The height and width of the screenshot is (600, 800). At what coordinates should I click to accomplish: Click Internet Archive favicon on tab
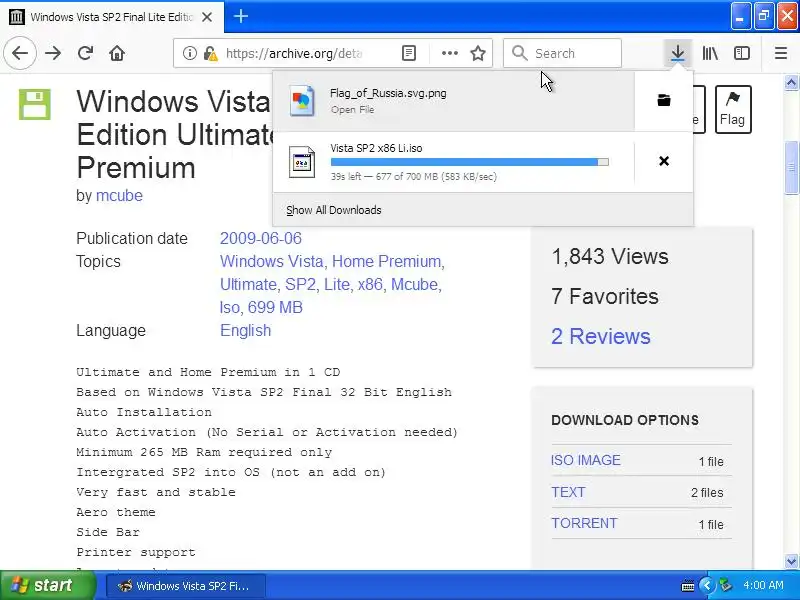pyautogui.click(x=17, y=17)
